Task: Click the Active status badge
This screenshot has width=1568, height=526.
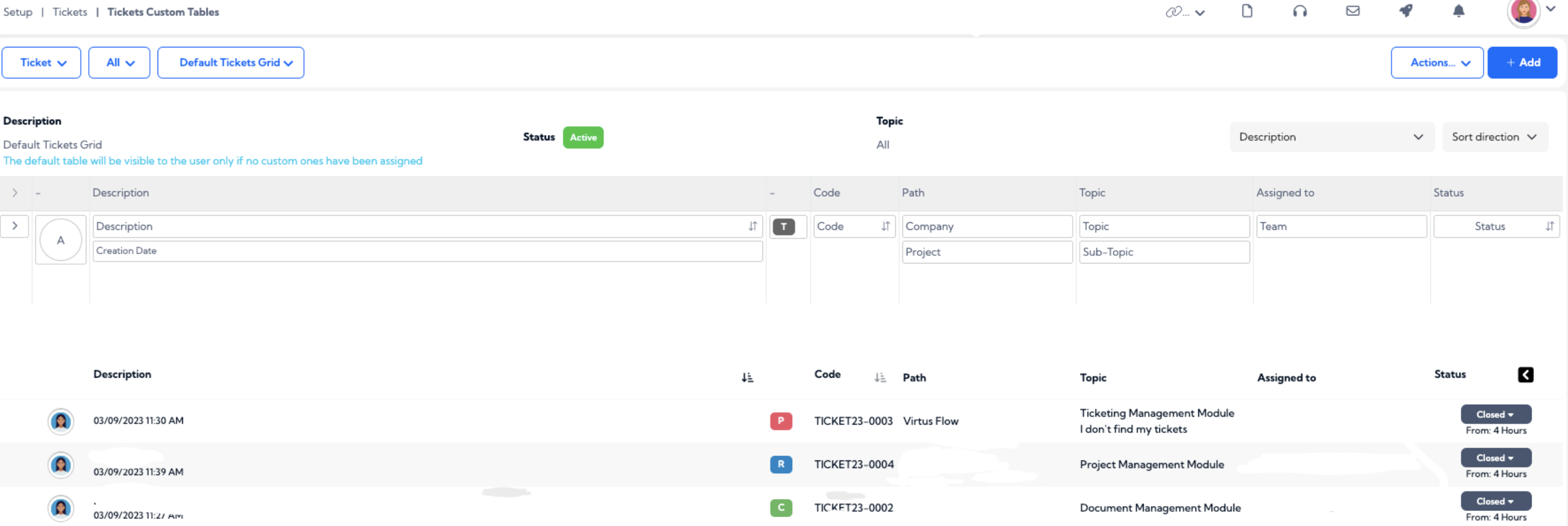Action: pos(582,138)
